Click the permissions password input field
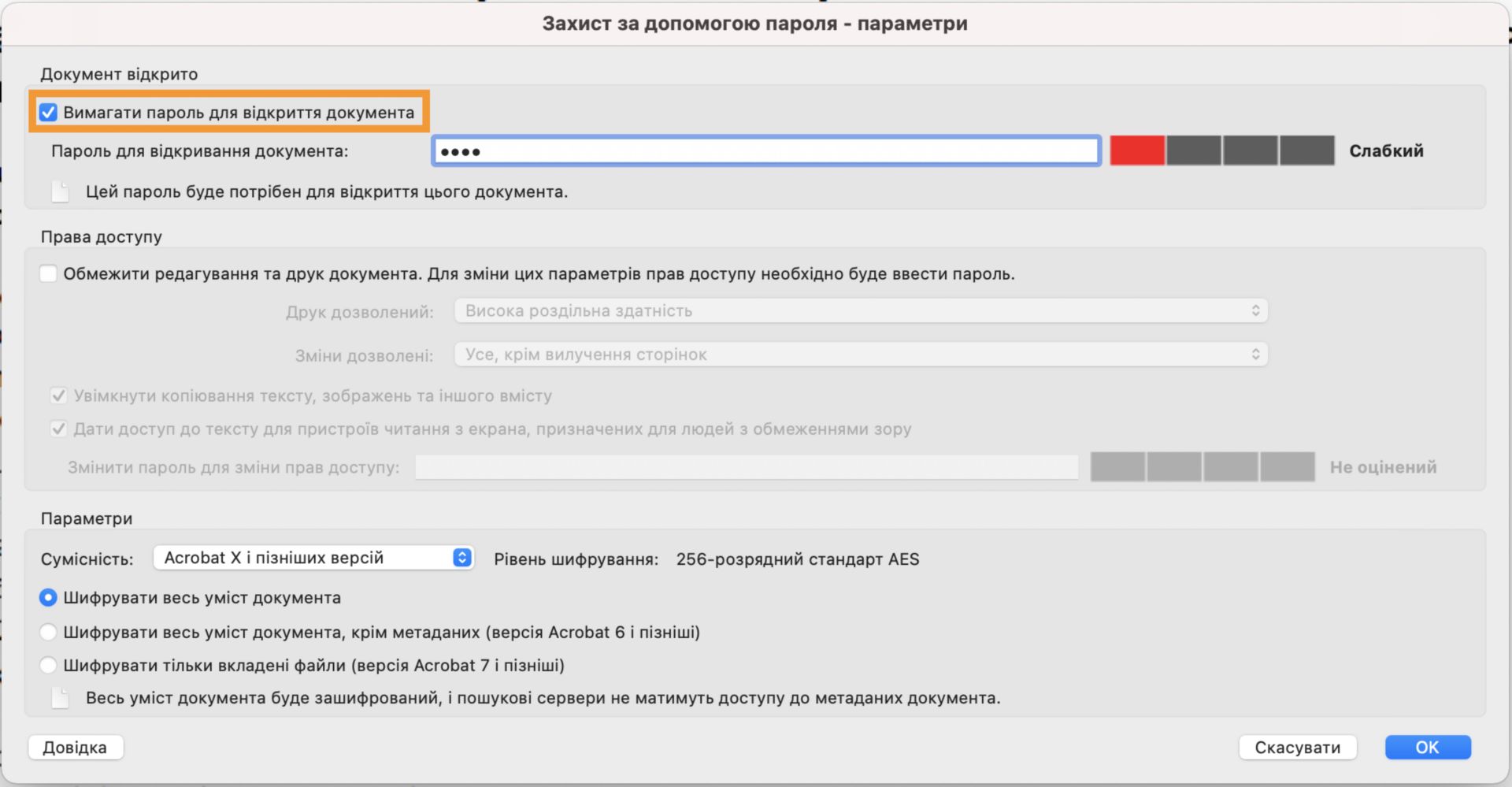This screenshot has width=1512, height=787. point(746,467)
